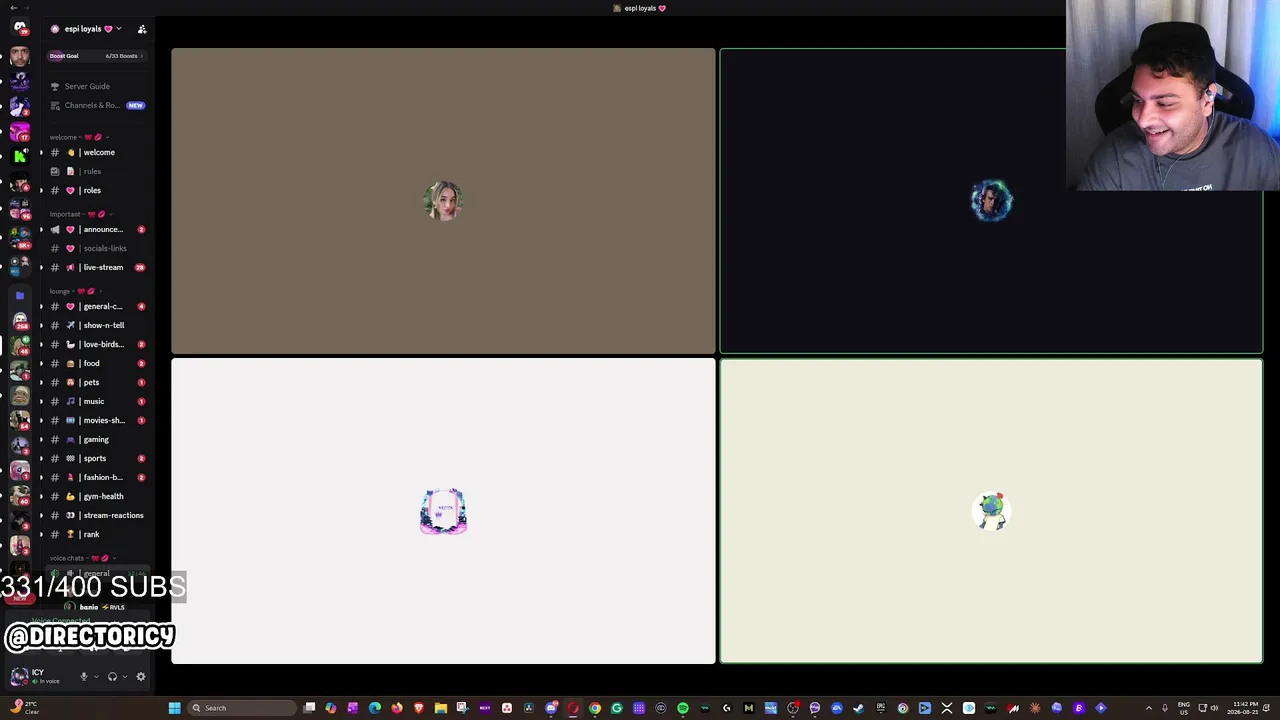1280x720 pixels.
Task: Deafen audio with the headphones button
Action: click(x=112, y=677)
